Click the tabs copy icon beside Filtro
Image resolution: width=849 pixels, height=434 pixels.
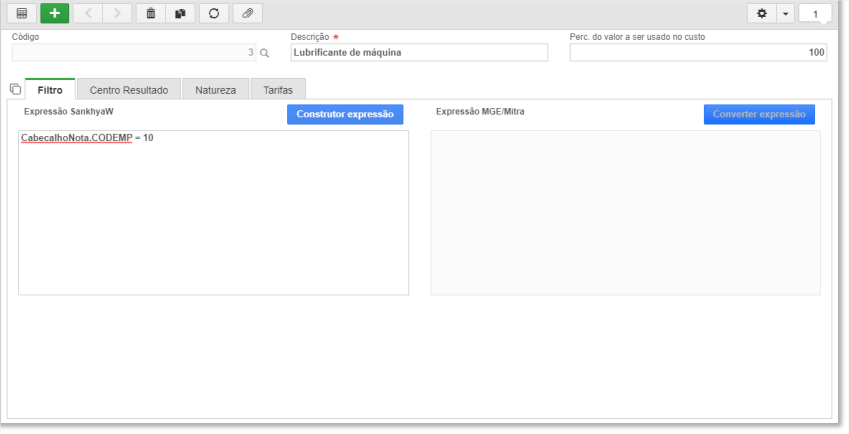[15, 89]
